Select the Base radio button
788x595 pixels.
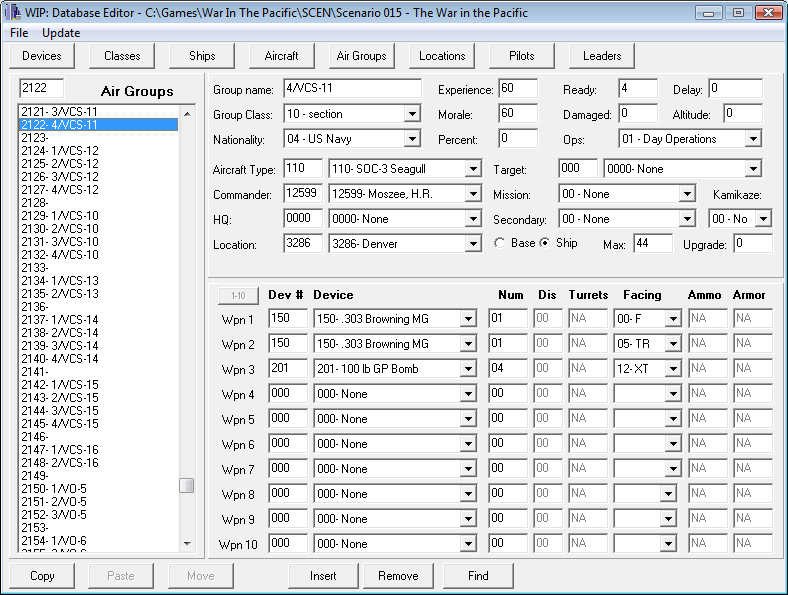[500, 243]
